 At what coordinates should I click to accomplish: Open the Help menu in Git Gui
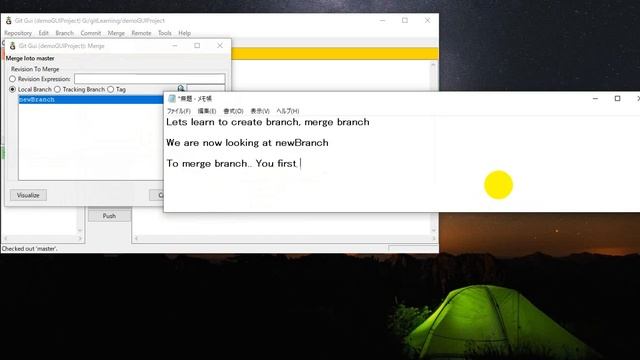pos(184,33)
